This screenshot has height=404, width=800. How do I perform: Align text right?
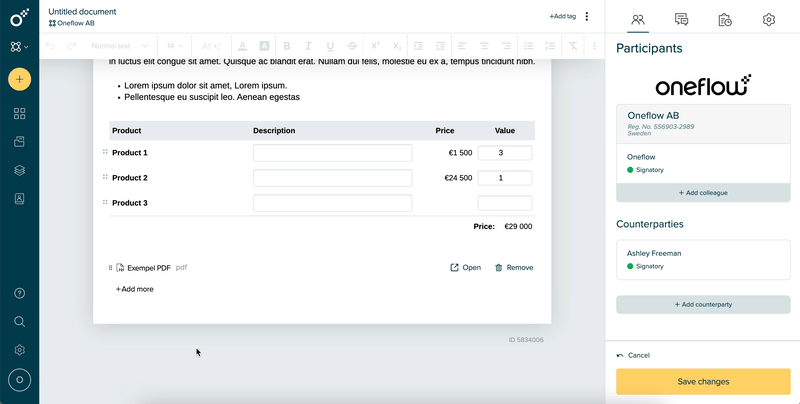pos(506,46)
